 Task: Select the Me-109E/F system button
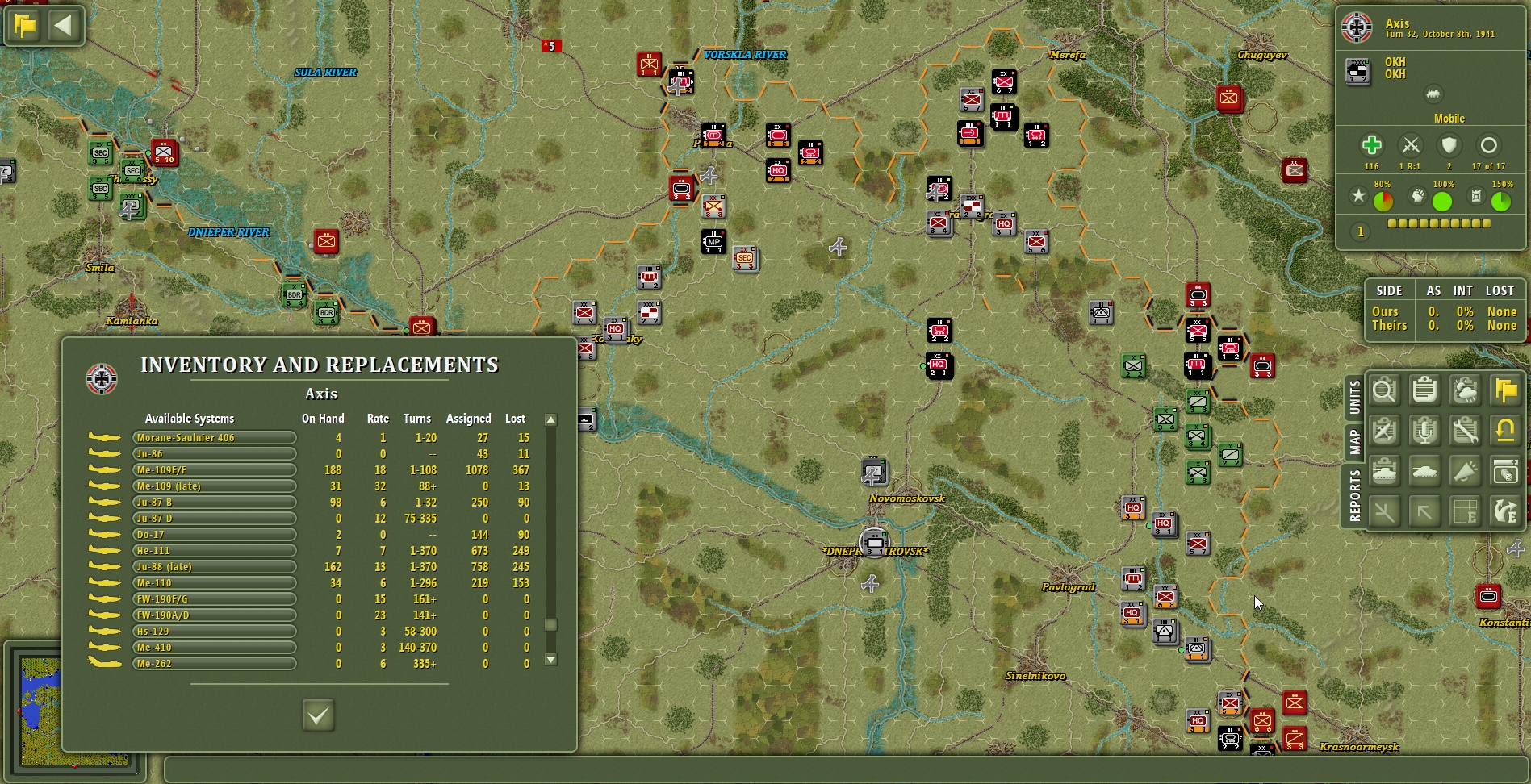215,470
